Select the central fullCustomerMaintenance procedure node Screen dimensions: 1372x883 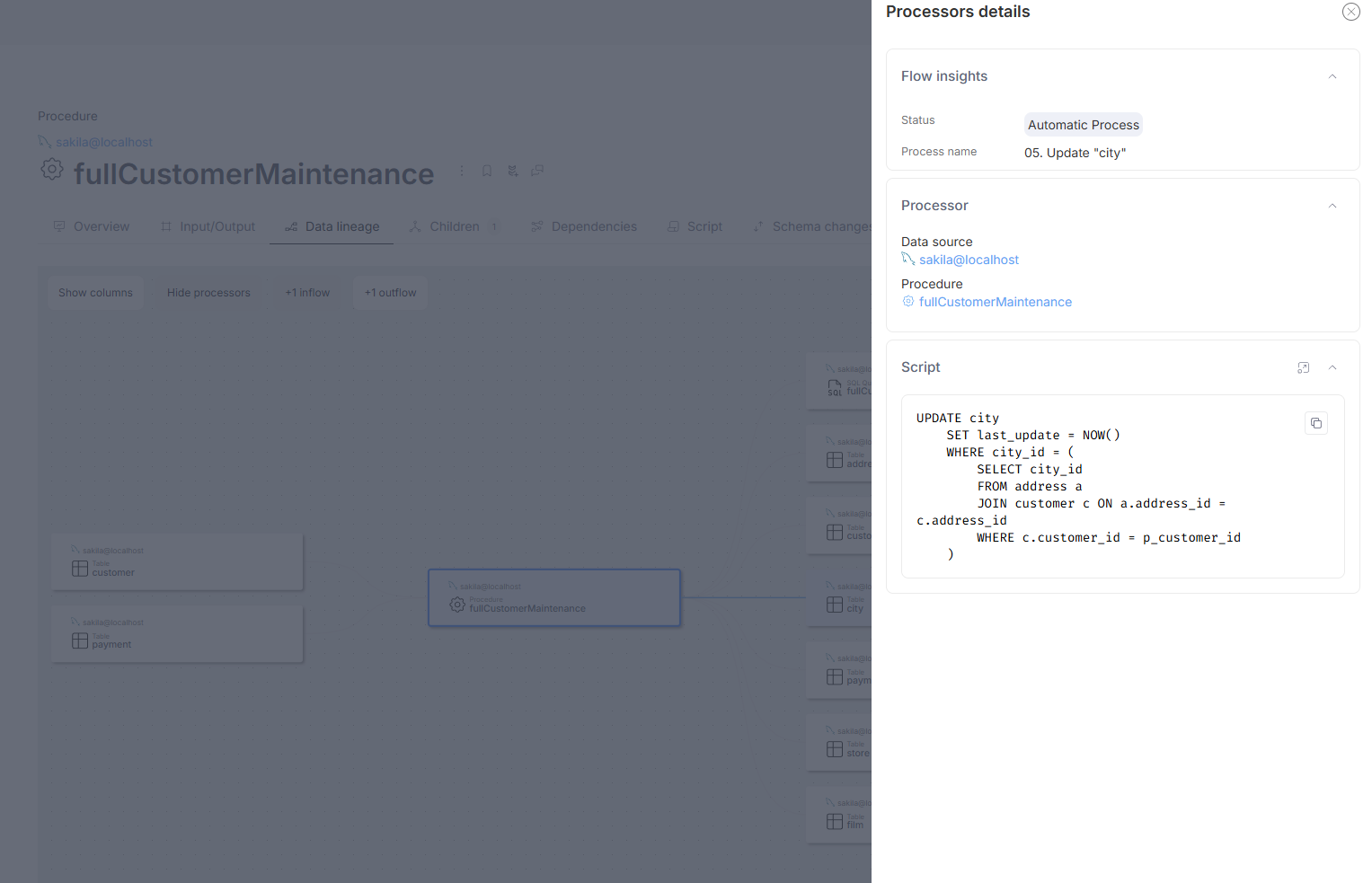point(554,597)
